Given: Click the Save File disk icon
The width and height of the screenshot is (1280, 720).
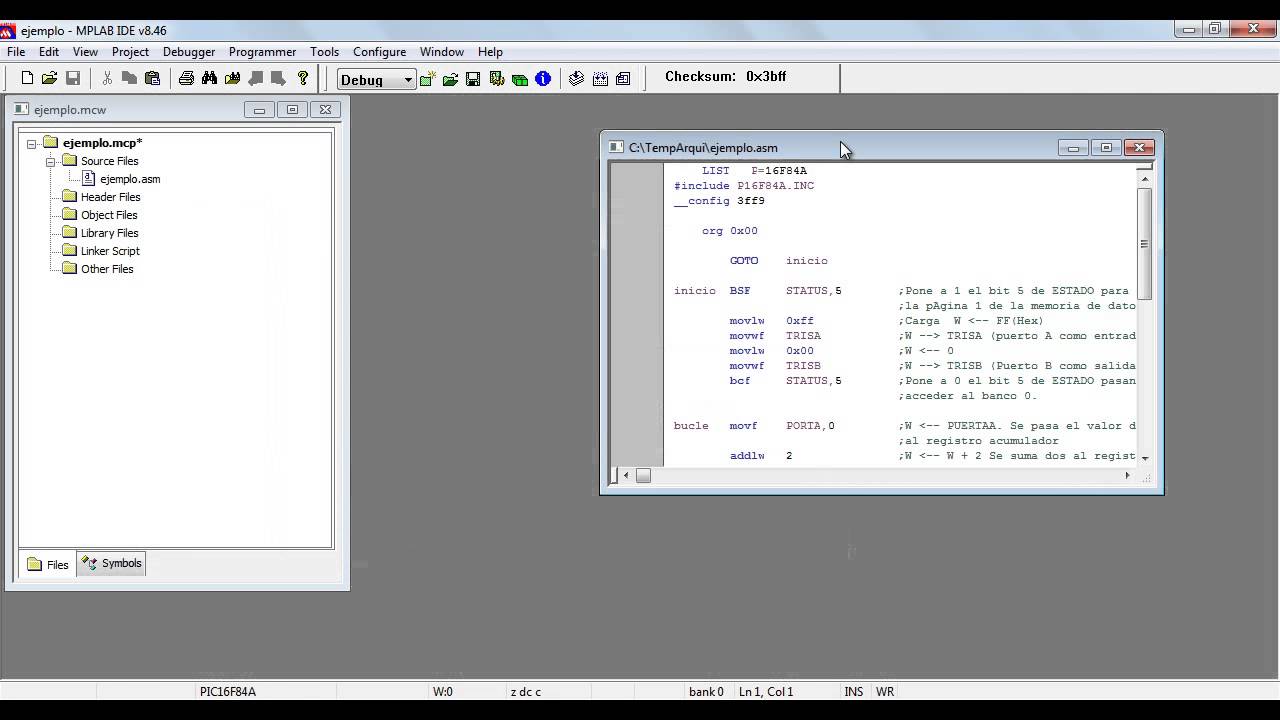Looking at the screenshot, I should [x=73, y=78].
